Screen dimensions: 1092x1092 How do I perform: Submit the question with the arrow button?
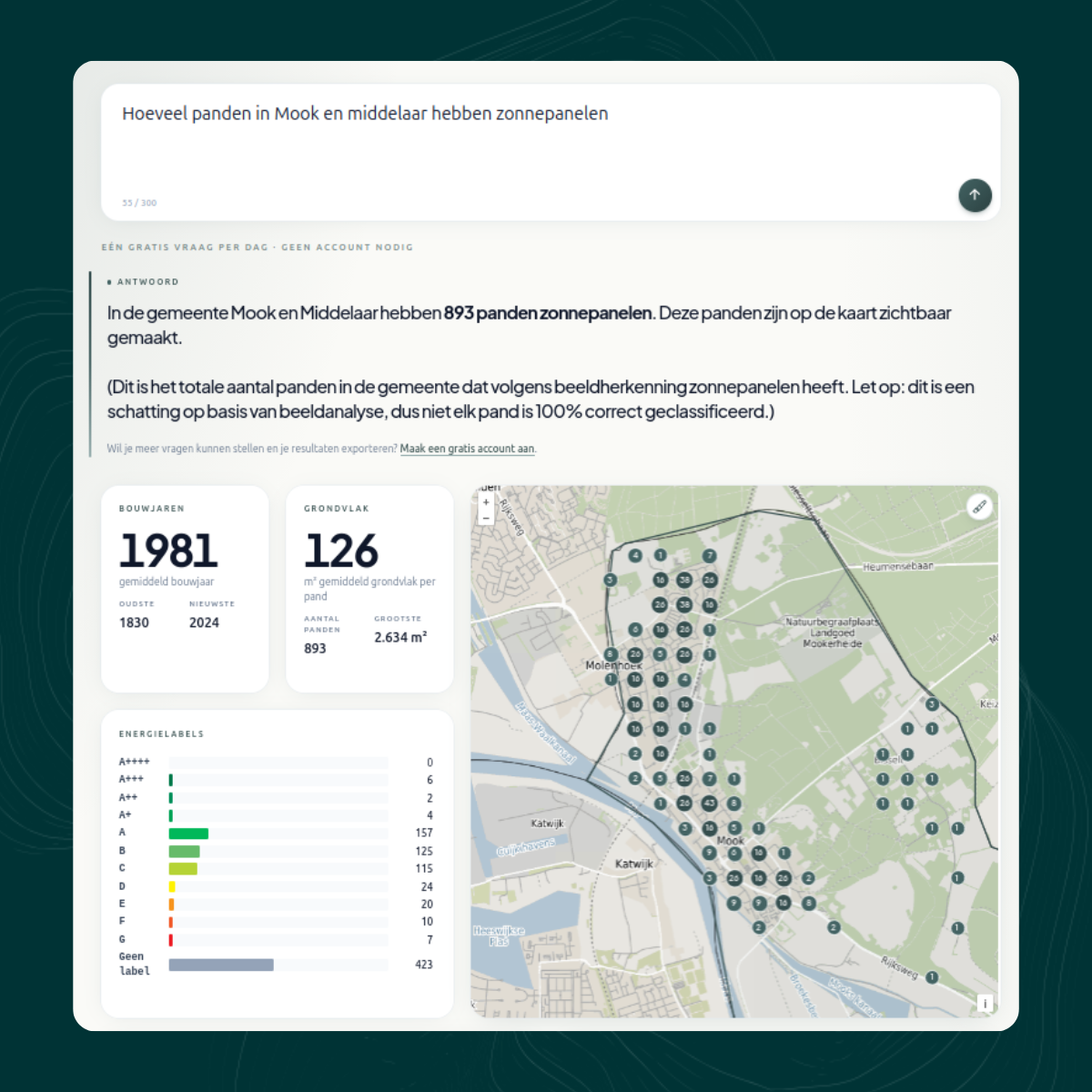click(975, 195)
